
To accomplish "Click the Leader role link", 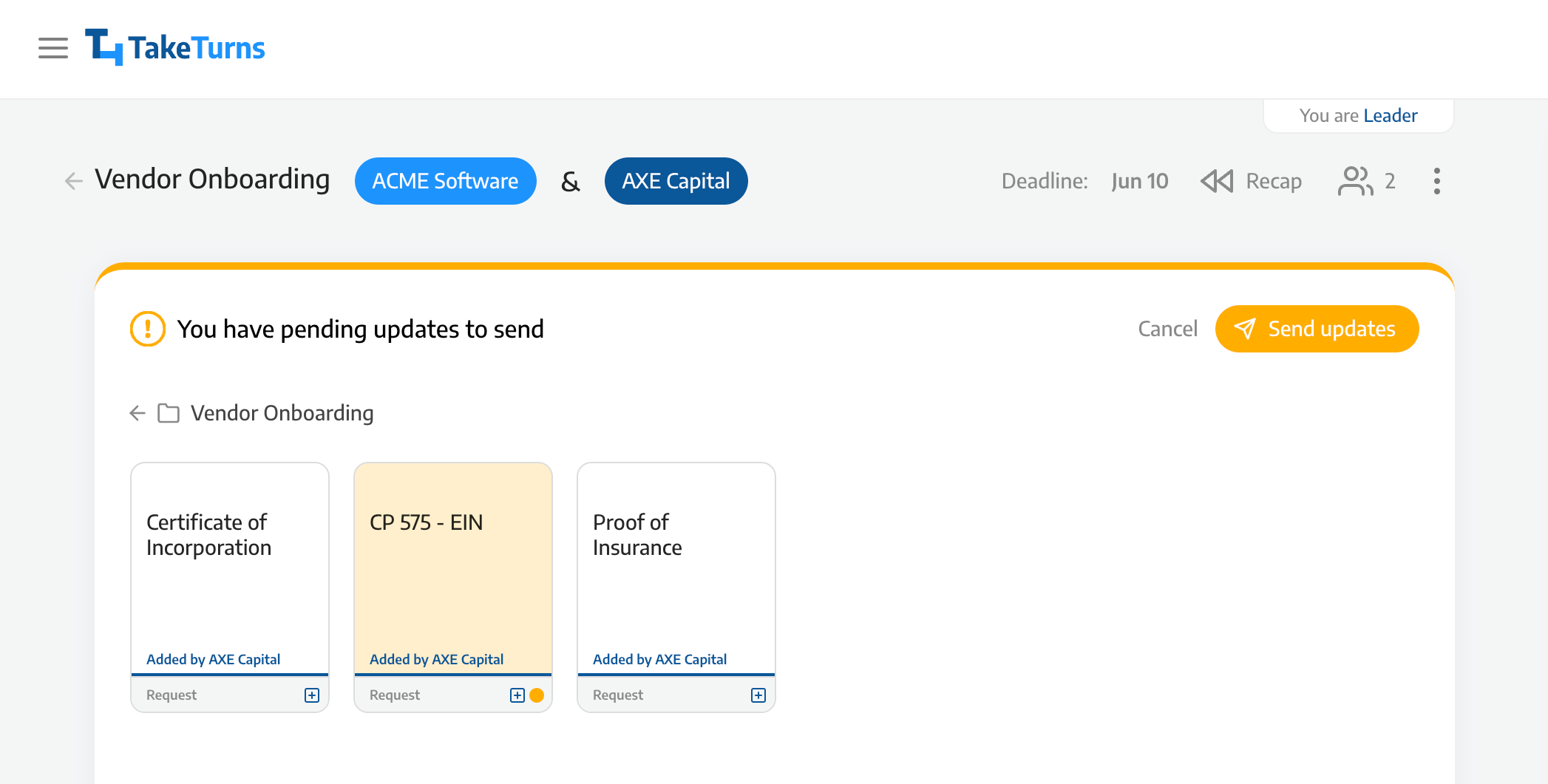I will pyautogui.click(x=1390, y=116).
